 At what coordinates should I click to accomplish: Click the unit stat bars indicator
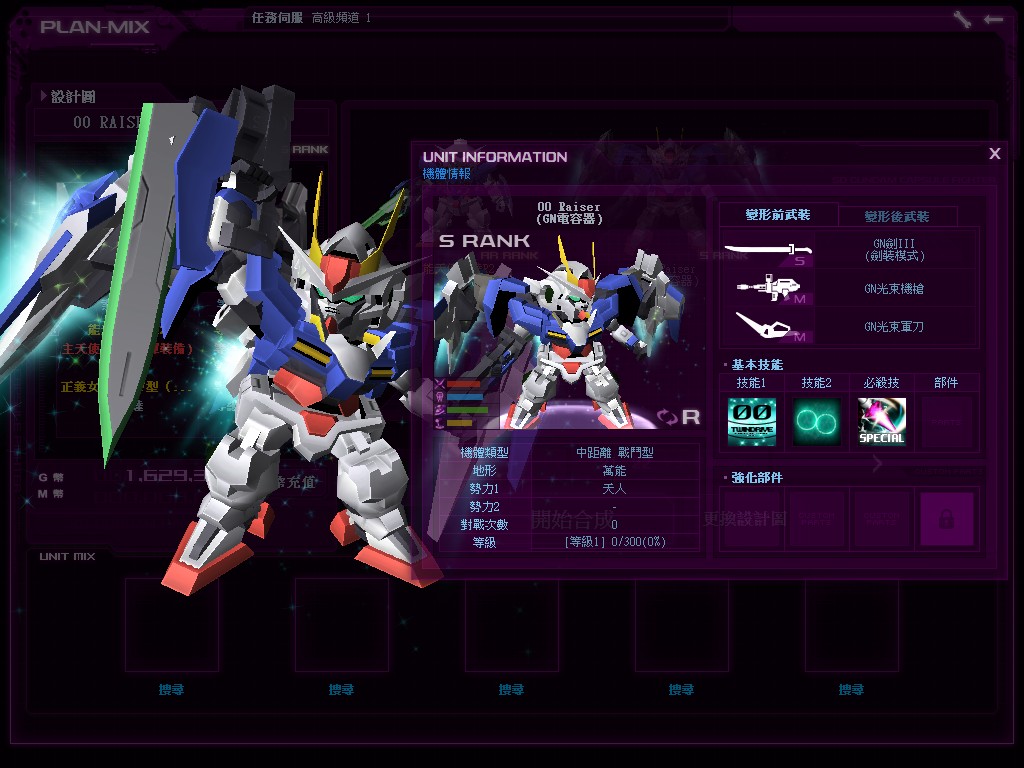(463, 404)
